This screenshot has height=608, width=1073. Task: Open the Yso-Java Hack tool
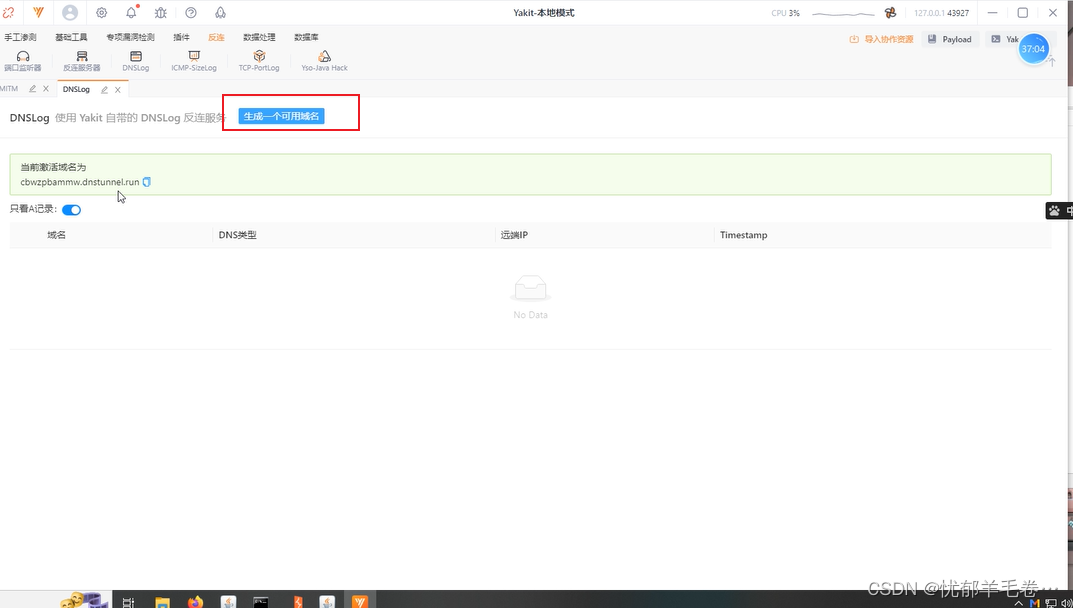point(324,61)
